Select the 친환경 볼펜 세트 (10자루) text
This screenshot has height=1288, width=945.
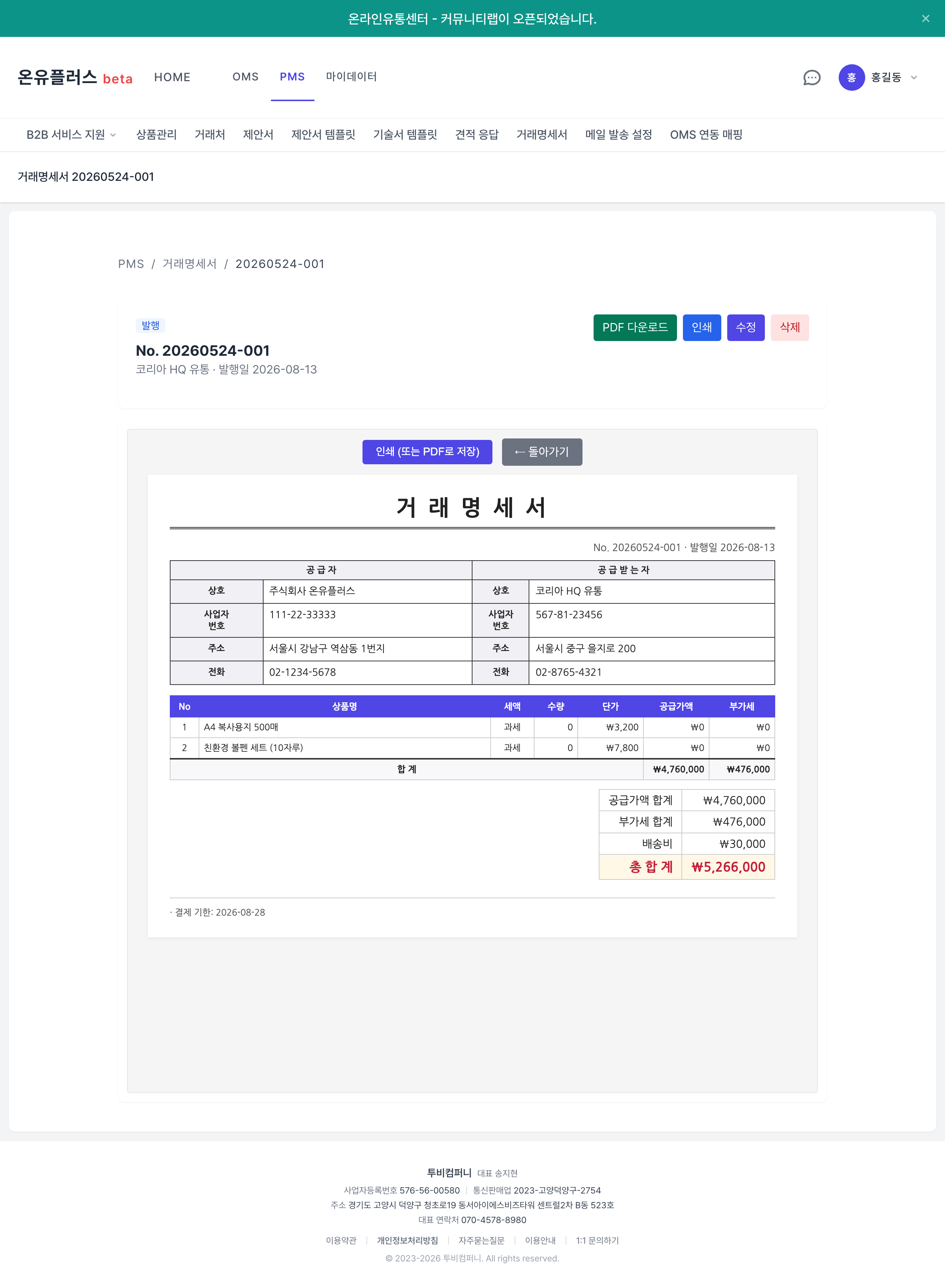point(253,748)
